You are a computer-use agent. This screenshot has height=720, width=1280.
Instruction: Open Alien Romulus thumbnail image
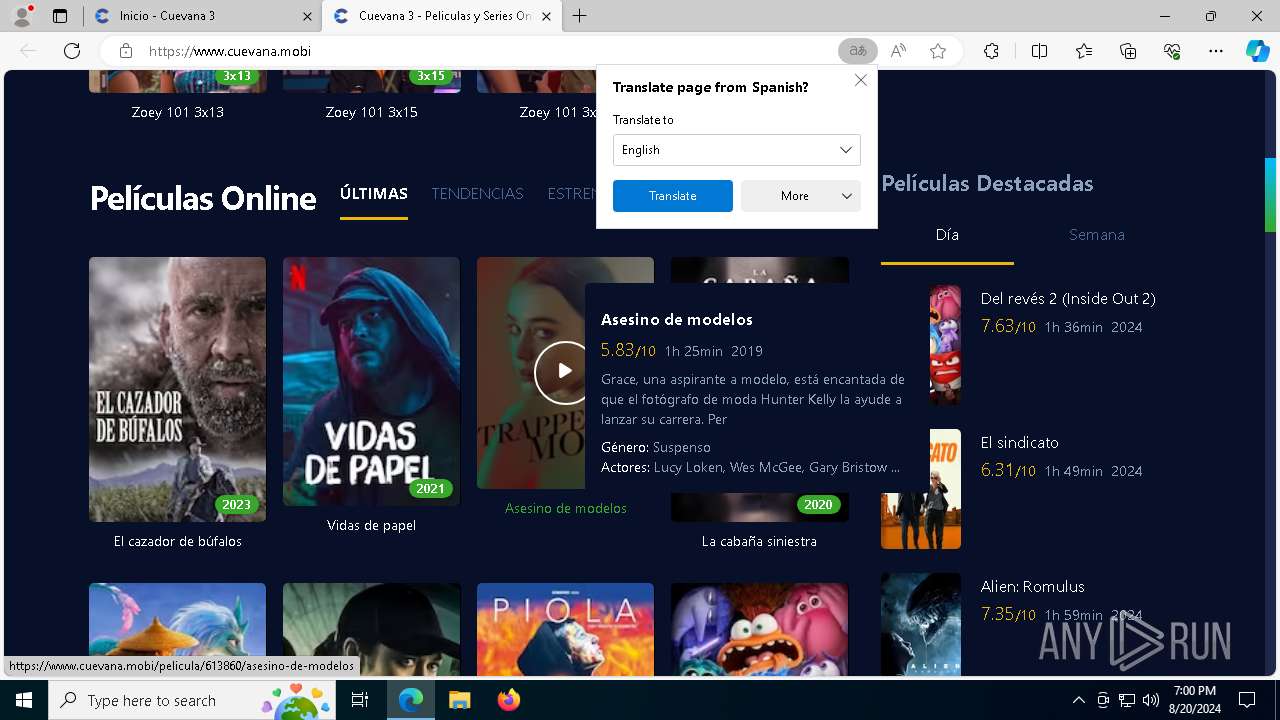(921, 625)
